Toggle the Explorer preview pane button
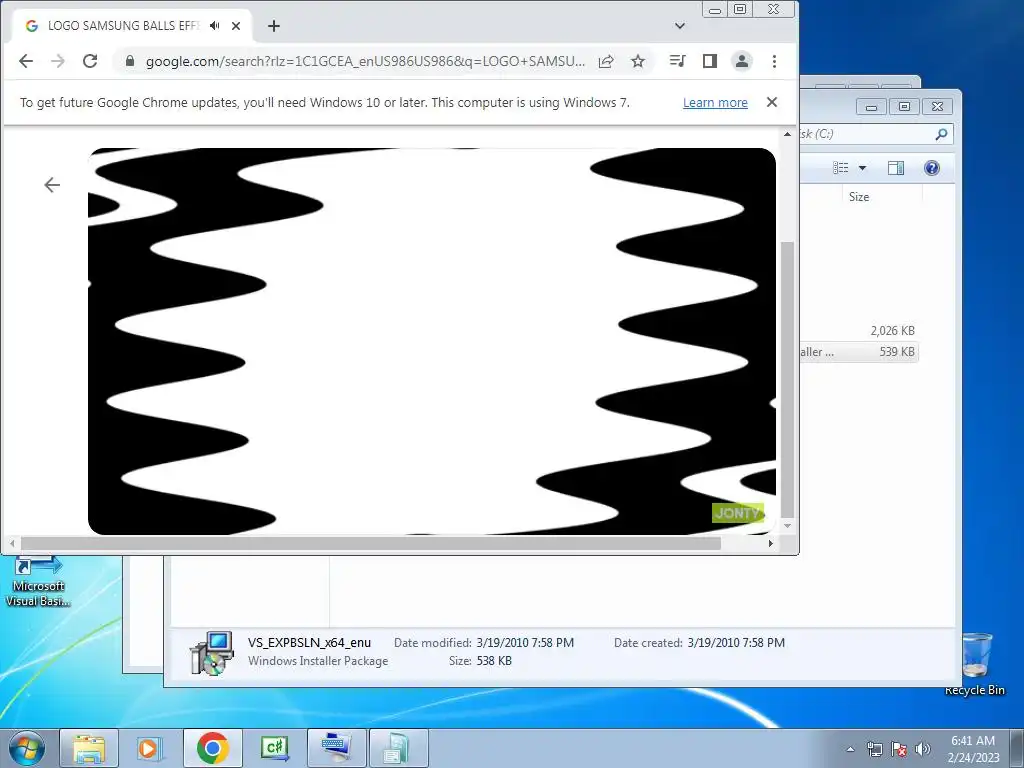 (x=896, y=168)
